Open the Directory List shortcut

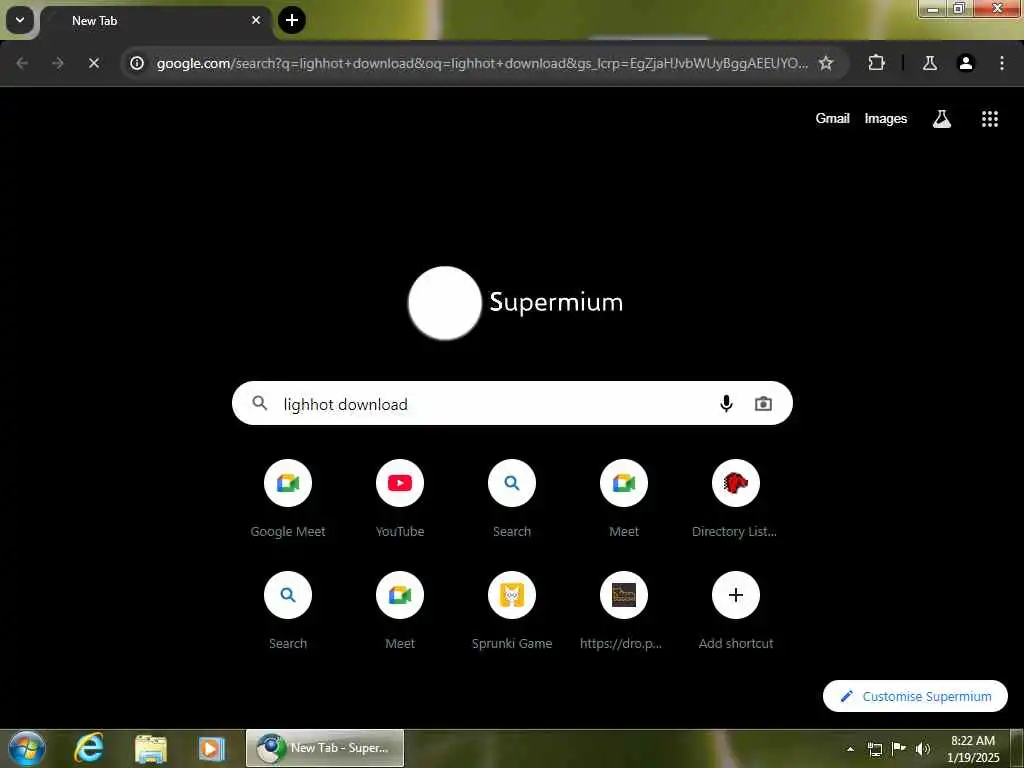tap(735, 498)
